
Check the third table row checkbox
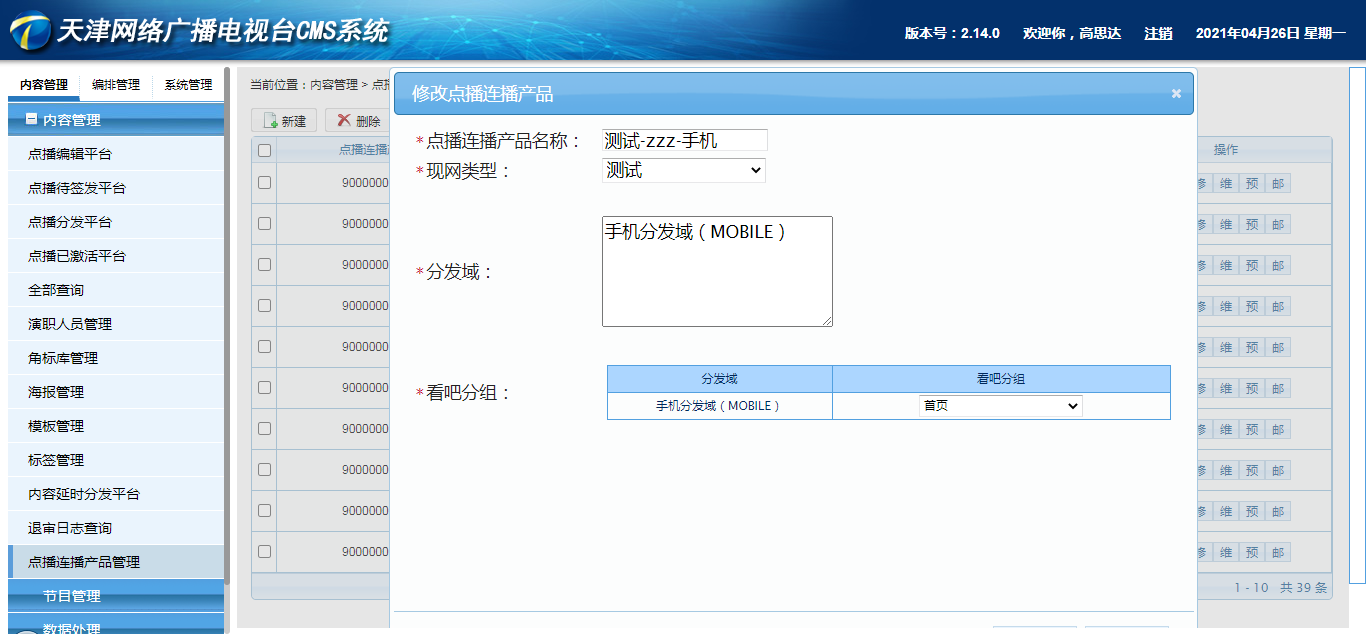coord(264,265)
